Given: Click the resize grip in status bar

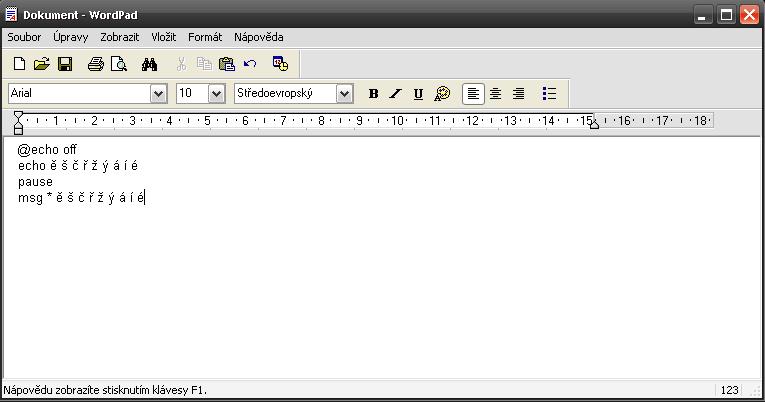Looking at the screenshot, I should [757, 390].
